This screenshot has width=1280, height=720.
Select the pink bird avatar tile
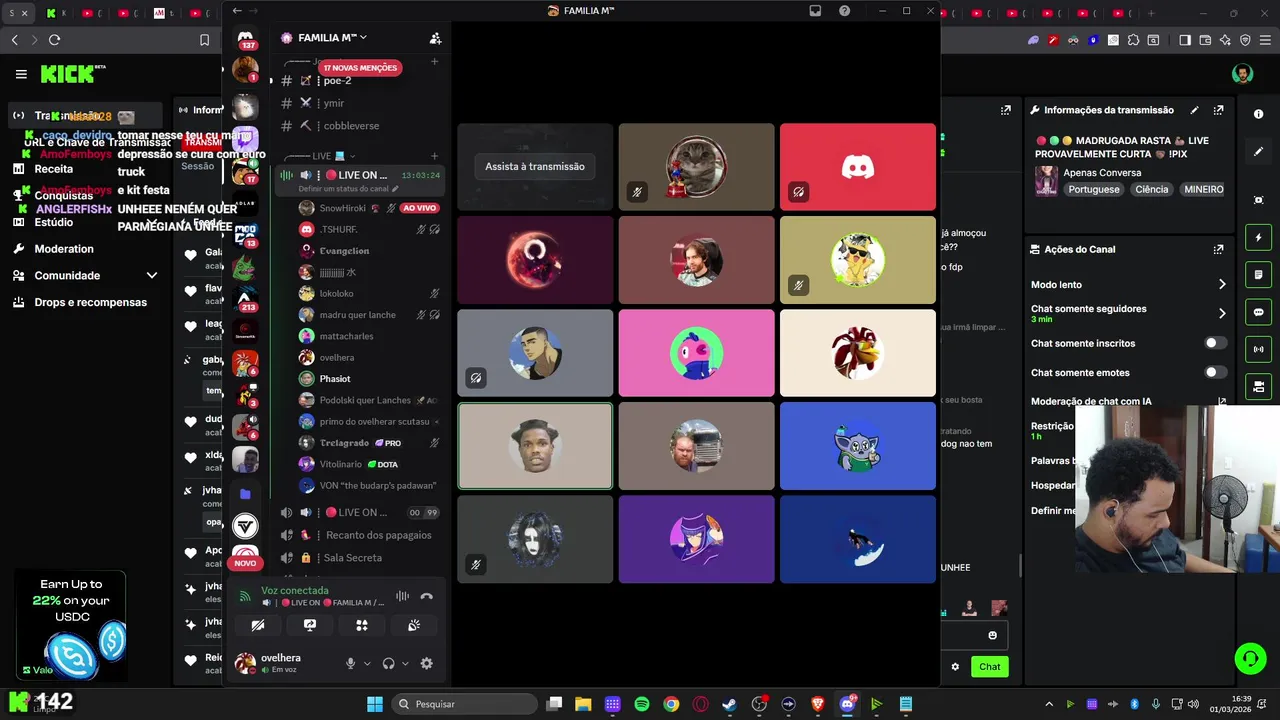[696, 353]
